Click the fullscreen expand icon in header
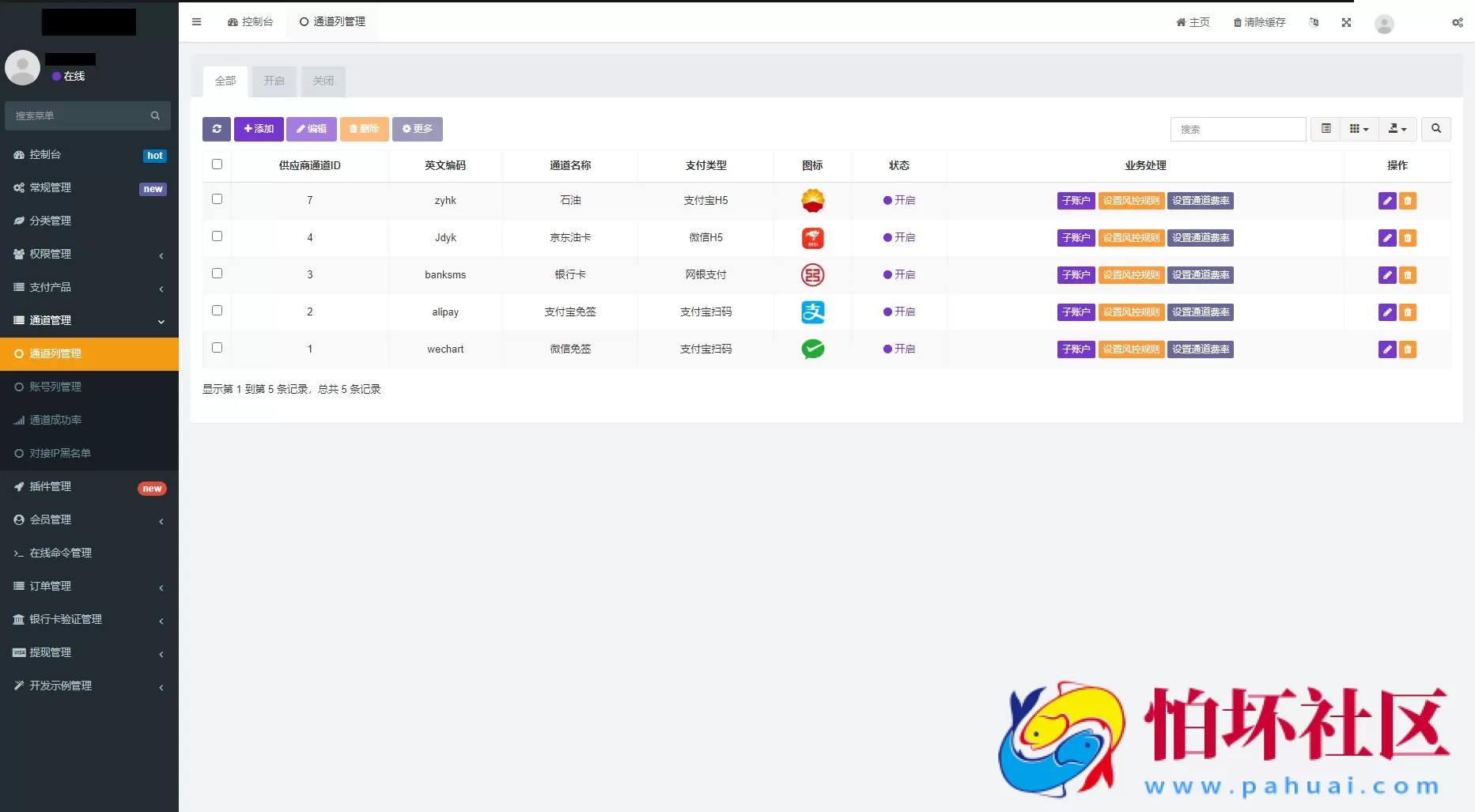Image resolution: width=1475 pixels, height=812 pixels. click(x=1346, y=23)
